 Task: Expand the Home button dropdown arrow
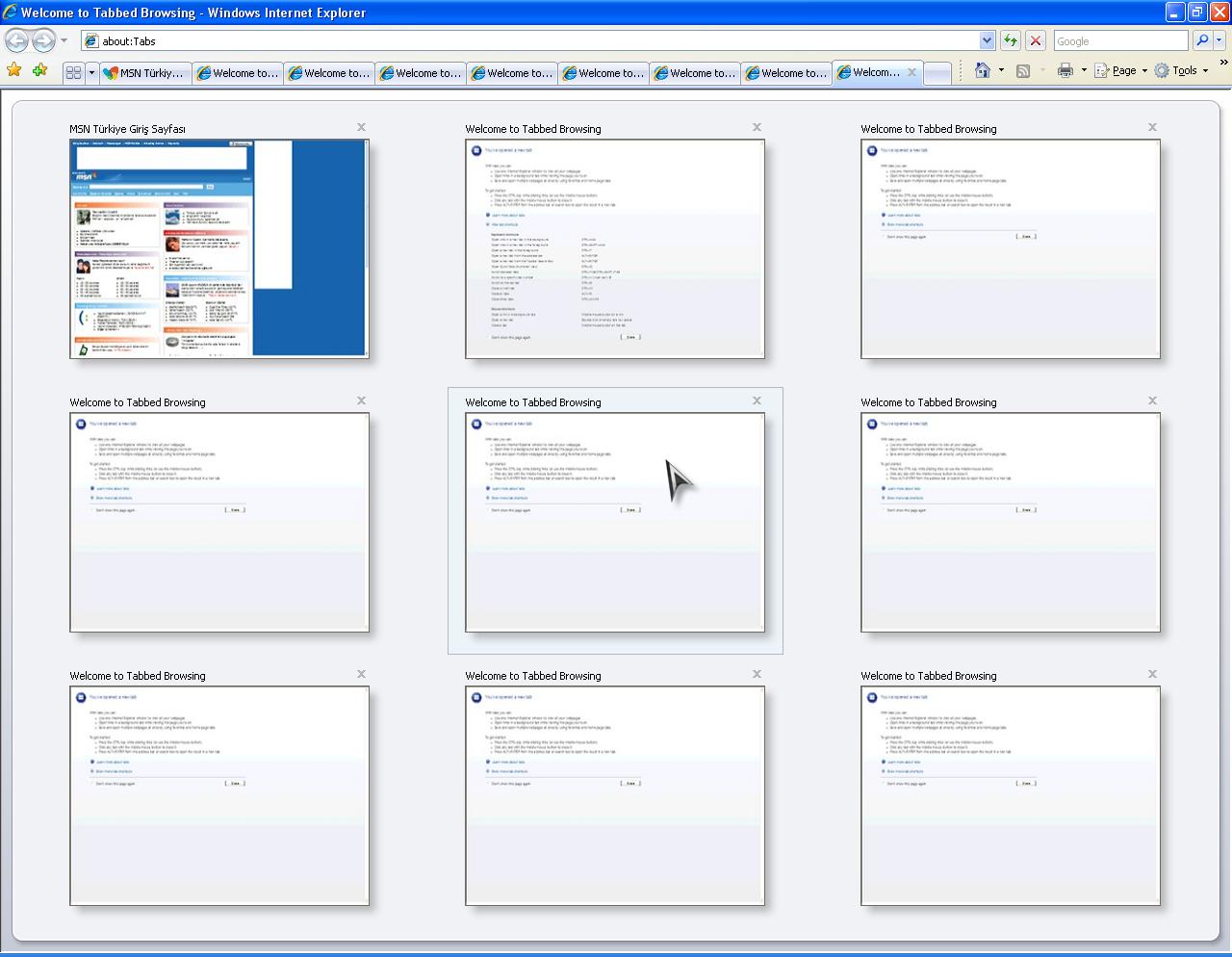click(x=1001, y=70)
